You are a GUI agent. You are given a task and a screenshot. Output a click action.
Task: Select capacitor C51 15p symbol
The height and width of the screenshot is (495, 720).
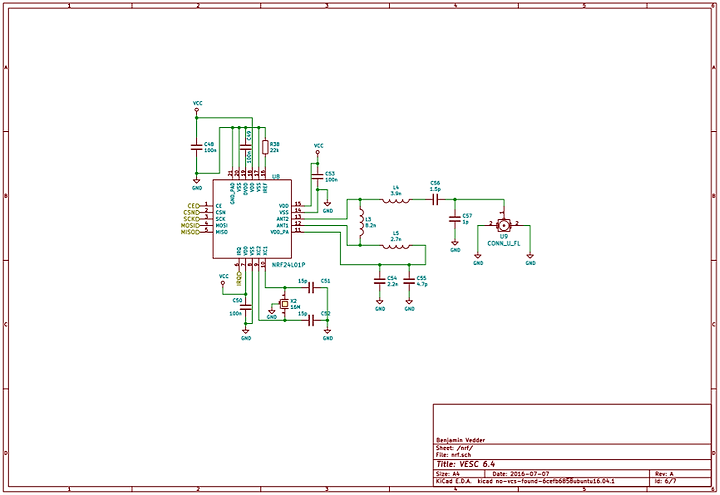[311, 288]
